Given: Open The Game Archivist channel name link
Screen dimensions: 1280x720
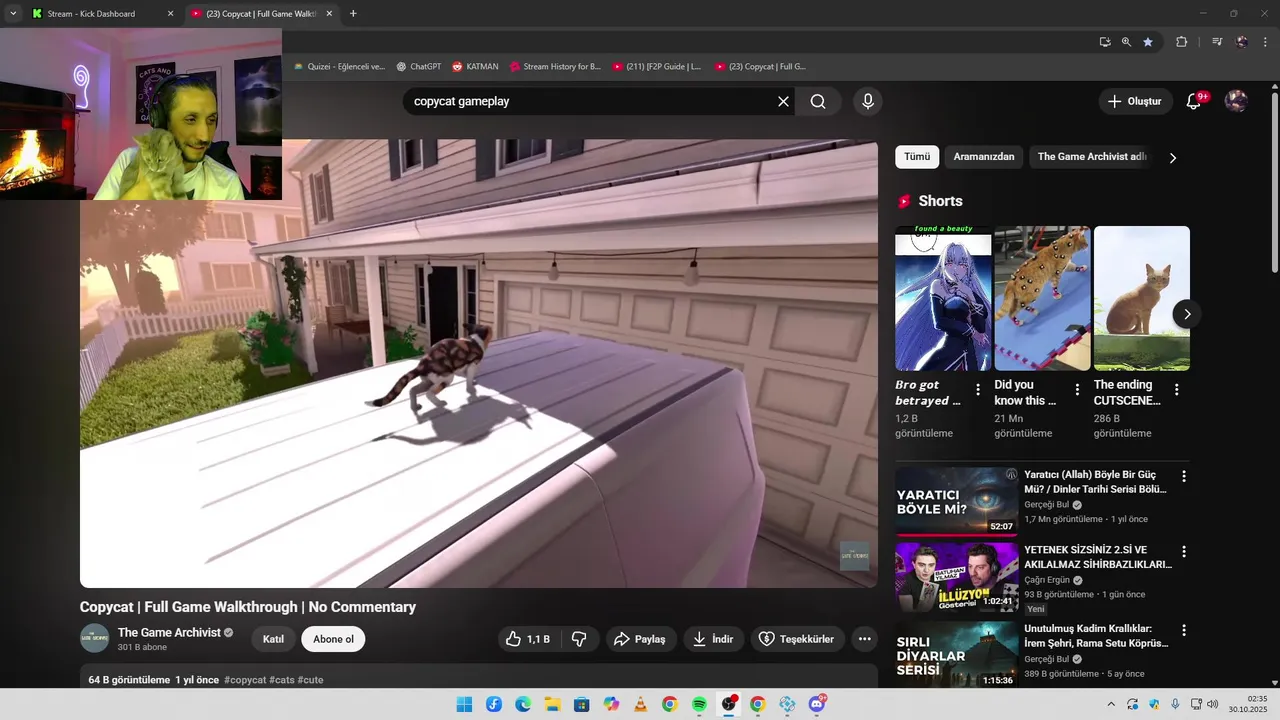Looking at the screenshot, I should 169,632.
